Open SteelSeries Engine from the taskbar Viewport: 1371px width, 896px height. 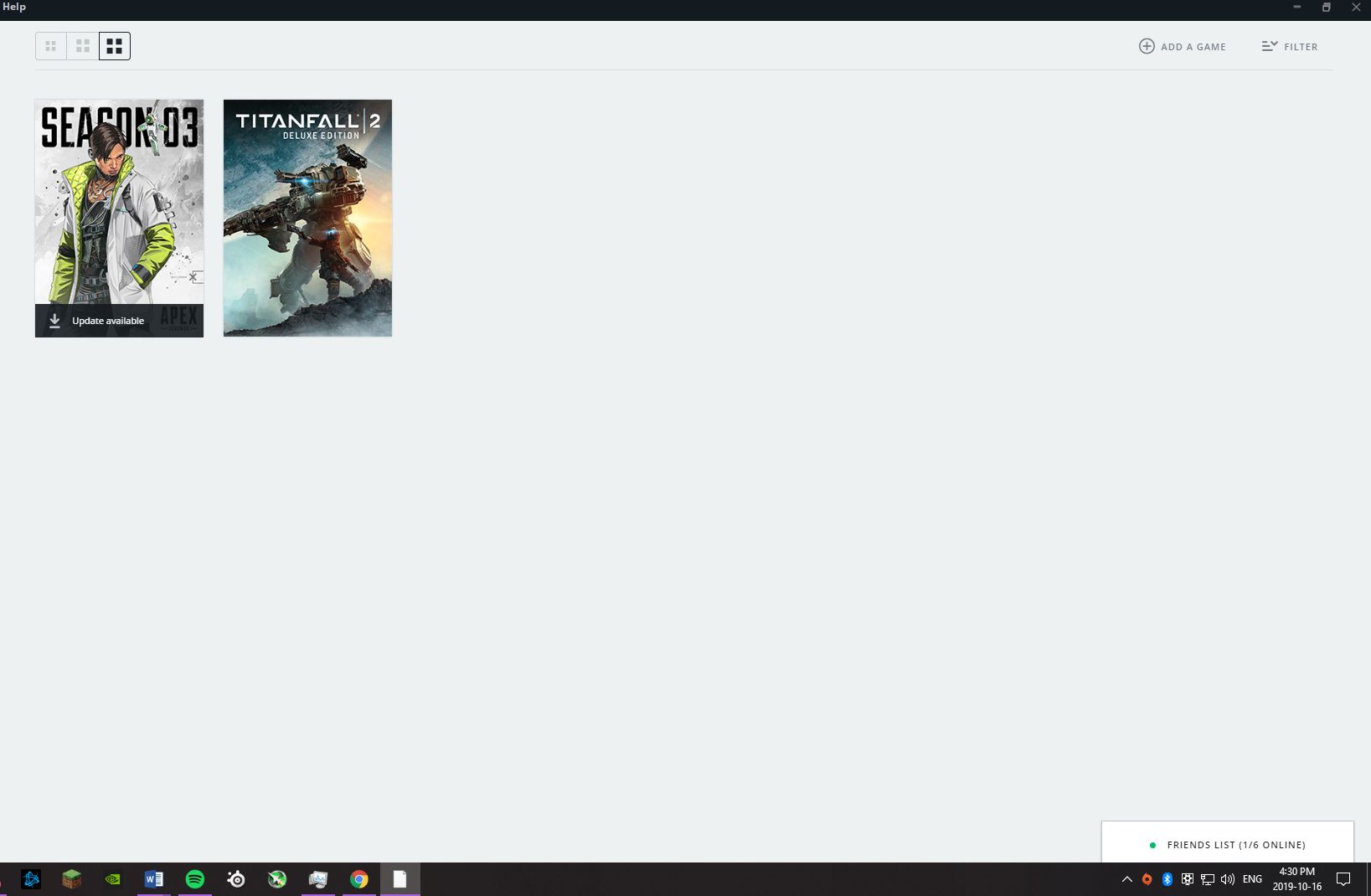pyautogui.click(x=236, y=879)
